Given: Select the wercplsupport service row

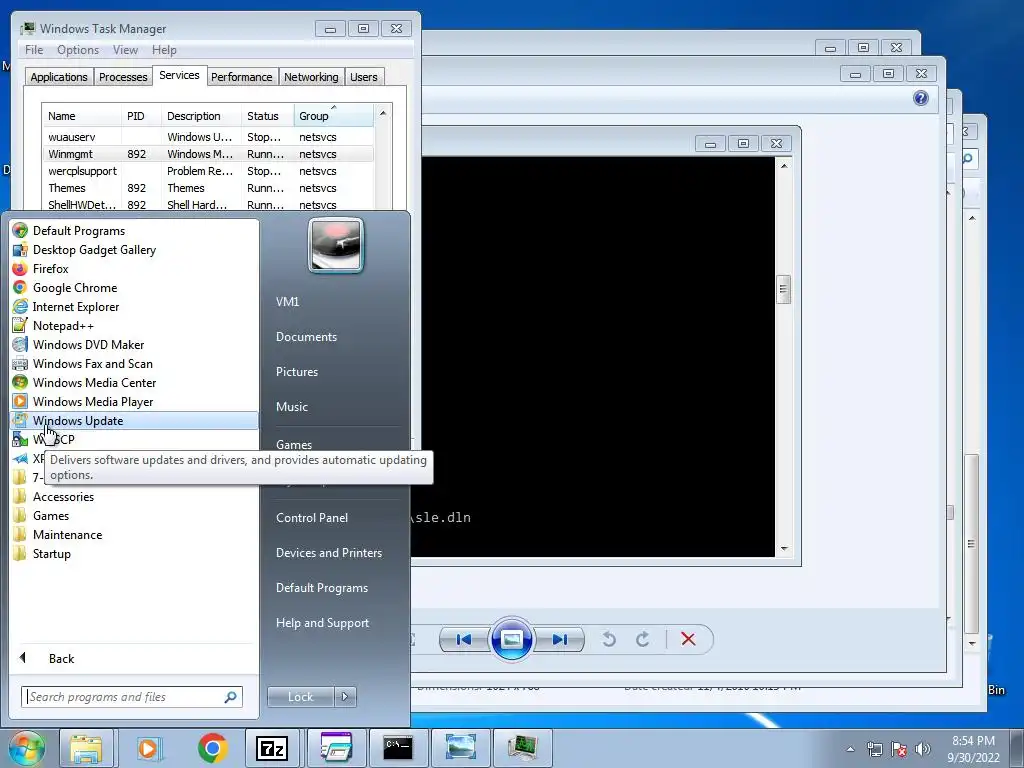Looking at the screenshot, I should pyautogui.click(x=208, y=171).
